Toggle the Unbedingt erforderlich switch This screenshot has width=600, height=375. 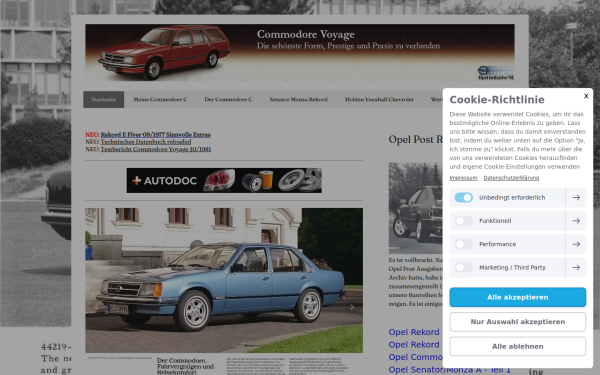point(463,197)
